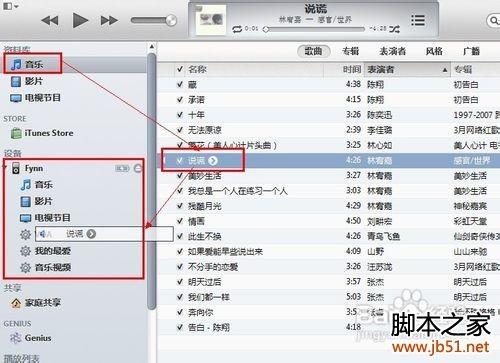
Task: Switch to the 广播 tab
Action: [471, 51]
